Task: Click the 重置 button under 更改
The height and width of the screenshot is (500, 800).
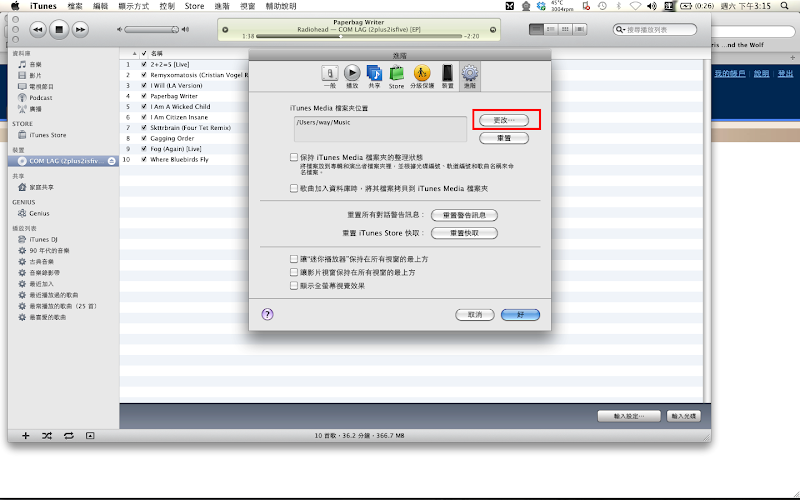Action: [x=504, y=138]
